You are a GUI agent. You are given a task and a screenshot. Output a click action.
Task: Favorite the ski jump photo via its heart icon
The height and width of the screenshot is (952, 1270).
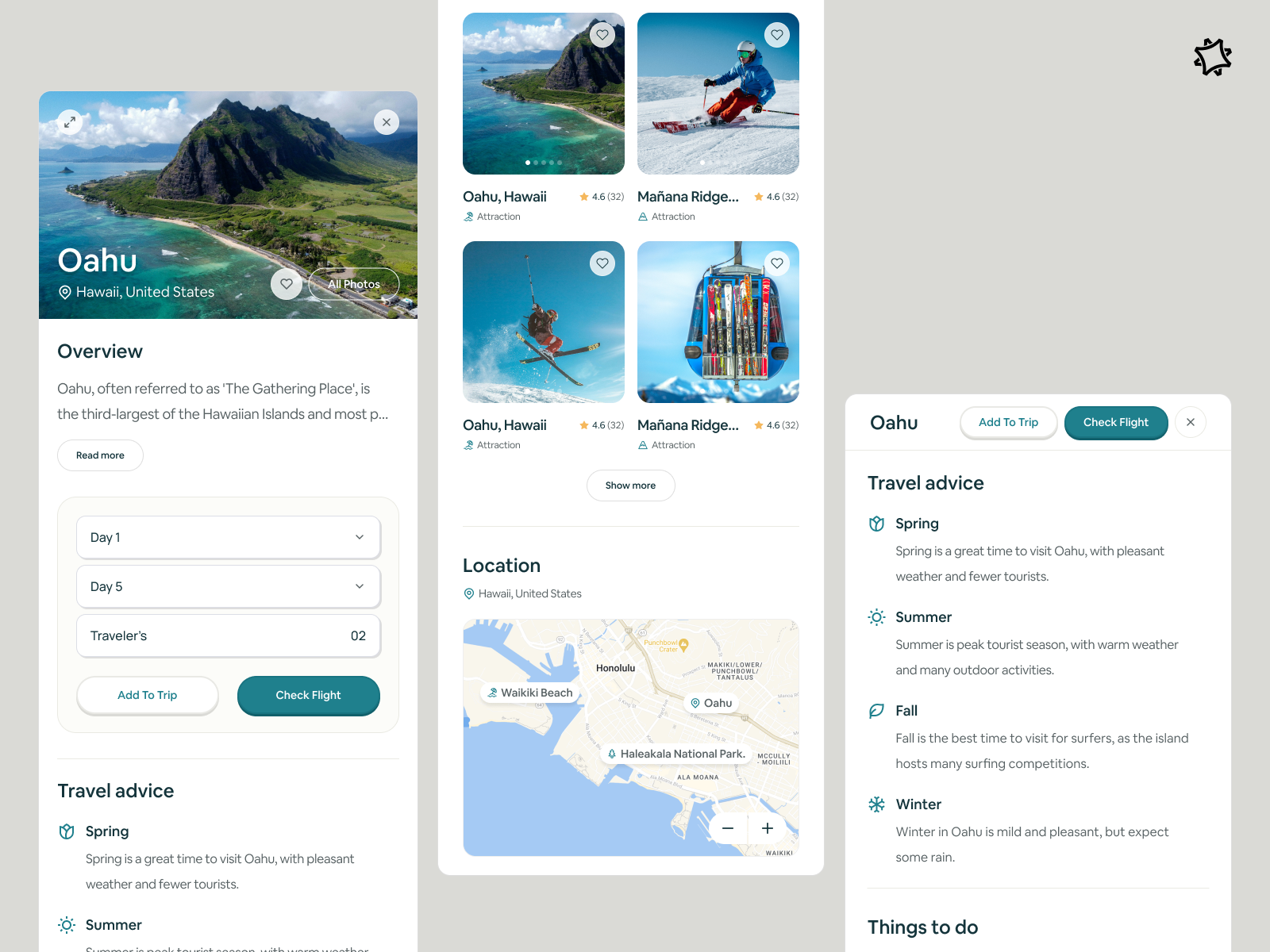coord(602,263)
